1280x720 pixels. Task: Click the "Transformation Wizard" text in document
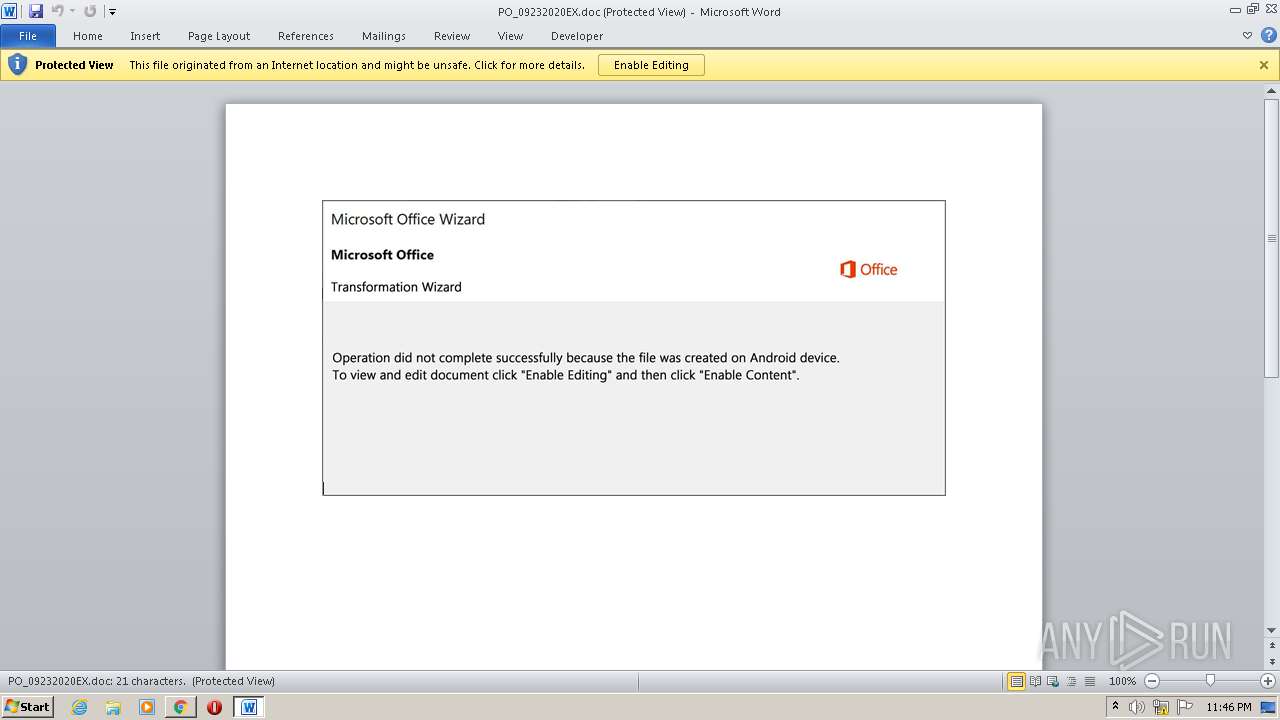[x=396, y=287]
